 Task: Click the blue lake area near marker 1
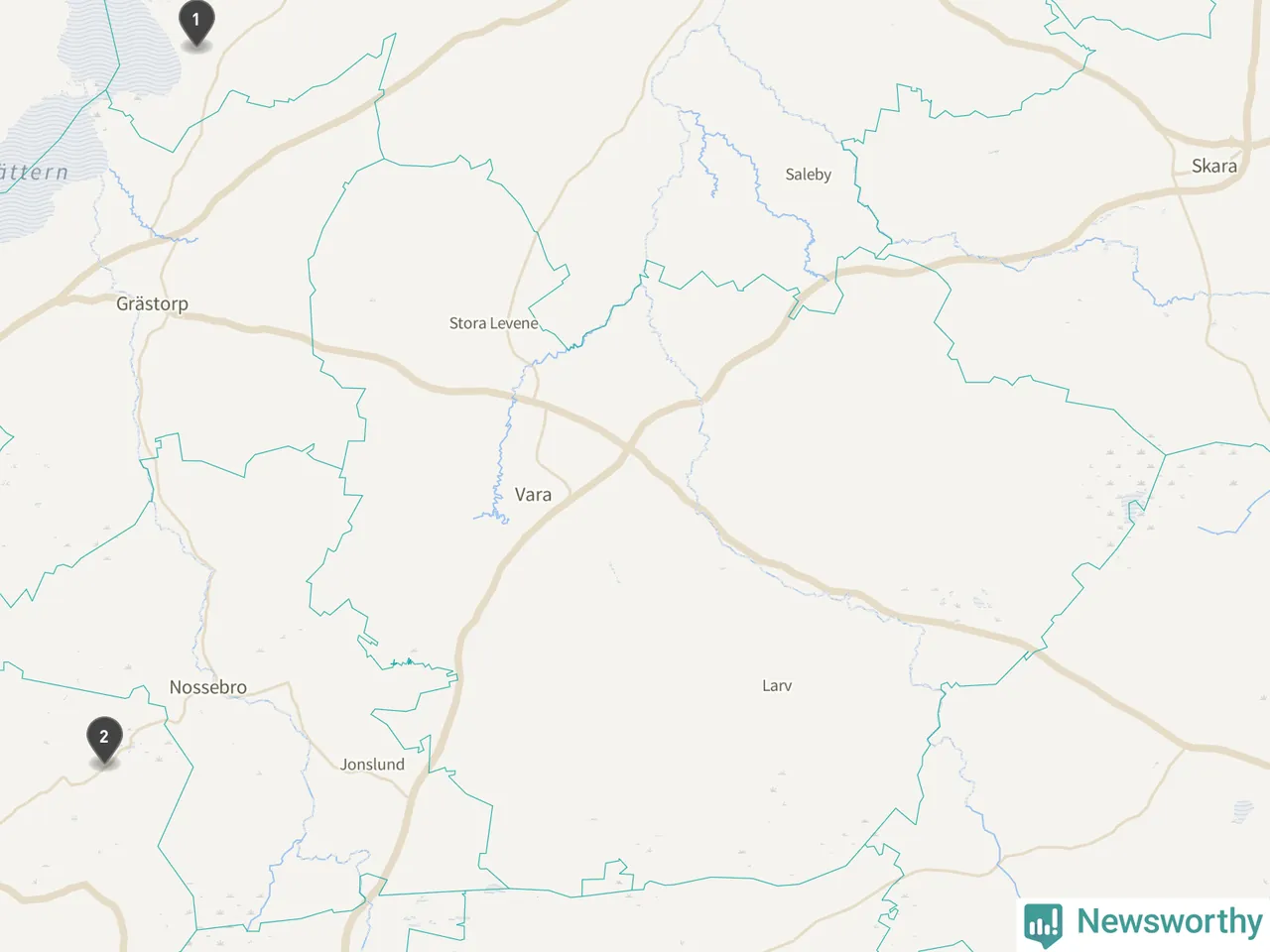(x=119, y=50)
